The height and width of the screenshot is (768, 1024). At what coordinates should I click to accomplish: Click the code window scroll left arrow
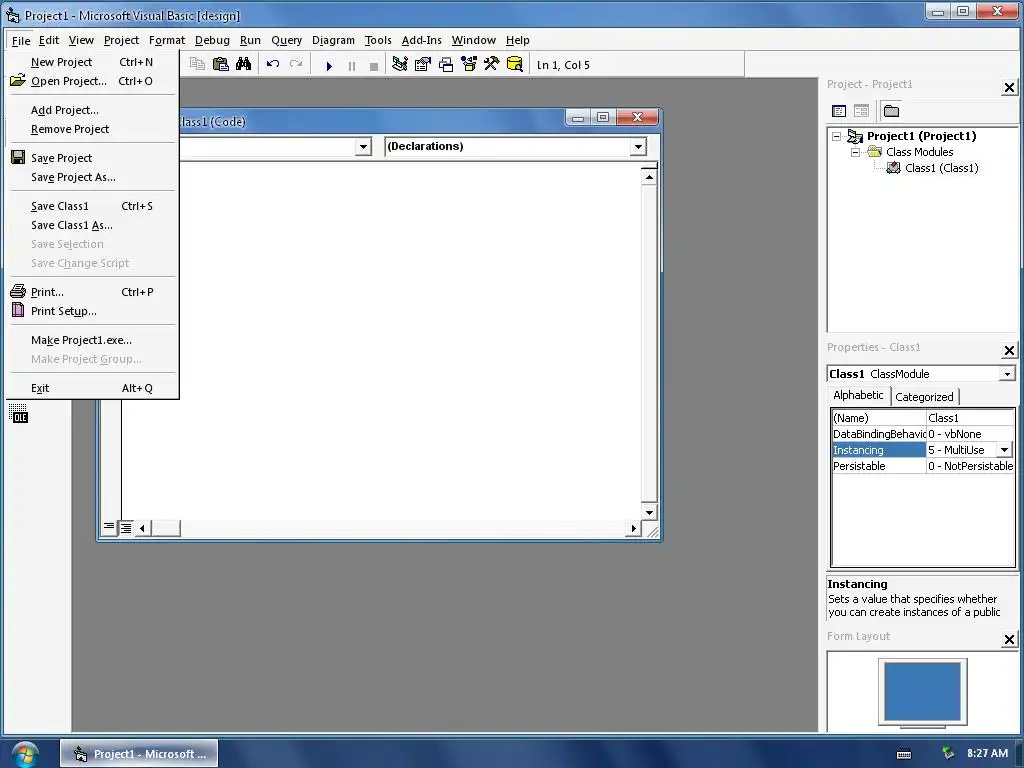click(x=142, y=528)
